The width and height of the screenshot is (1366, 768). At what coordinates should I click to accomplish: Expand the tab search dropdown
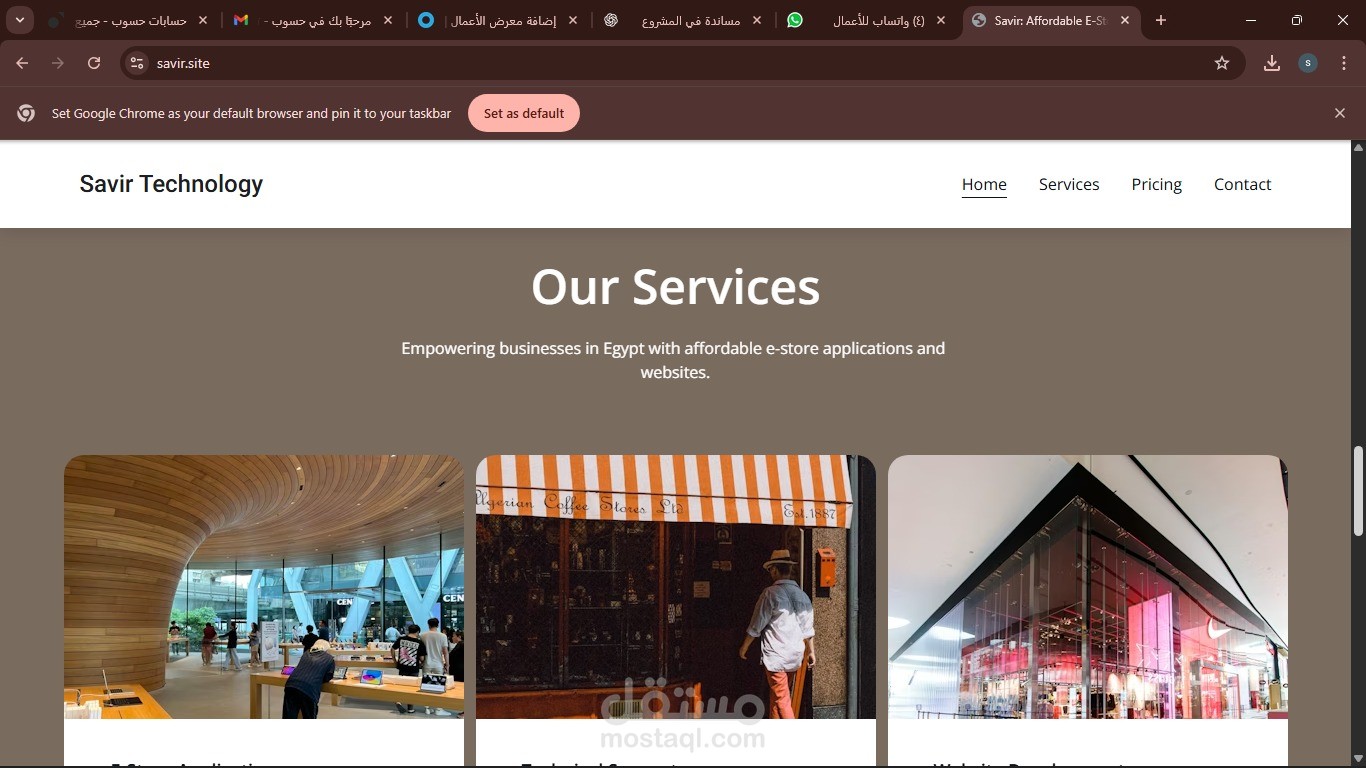(20, 20)
